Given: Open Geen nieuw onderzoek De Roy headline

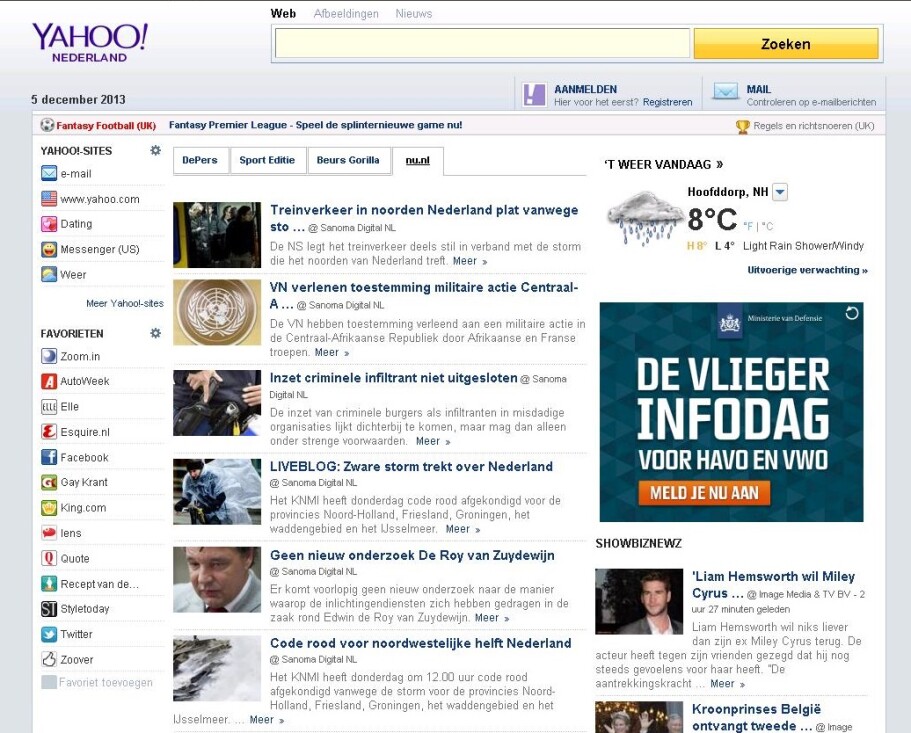Looking at the screenshot, I should [412, 555].
